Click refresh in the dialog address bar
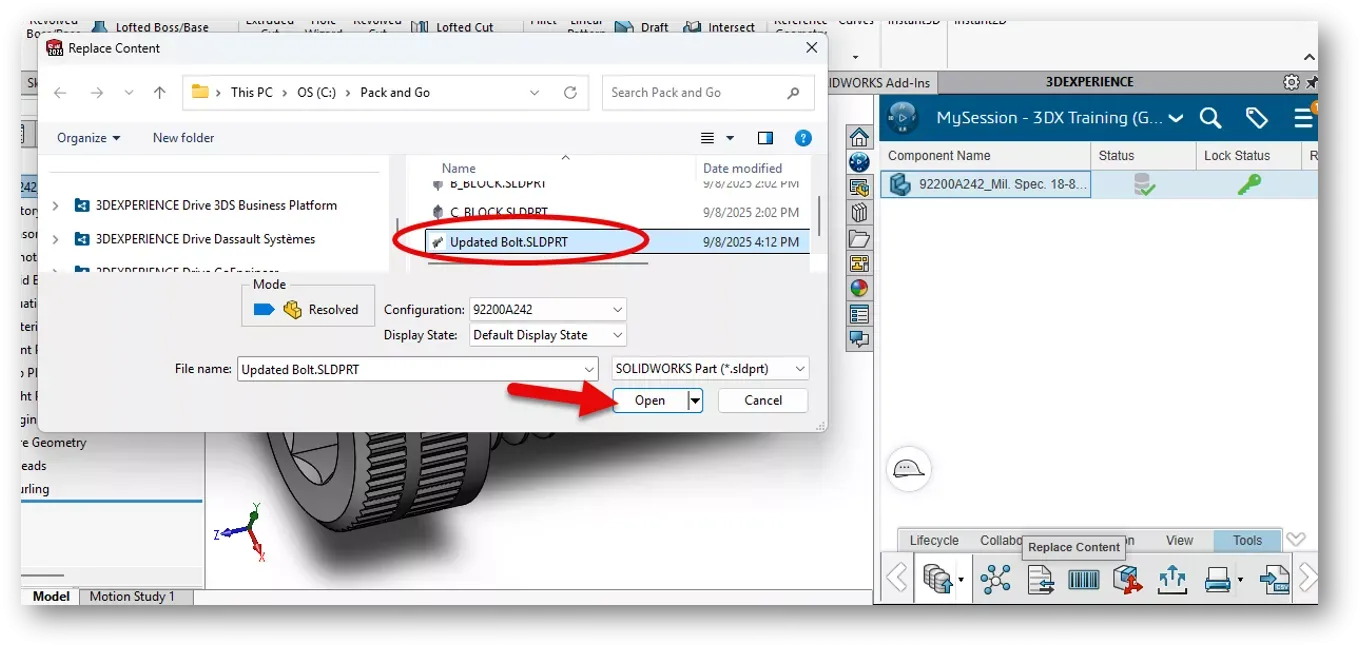Screen dimensions: 1360x647 (570, 92)
